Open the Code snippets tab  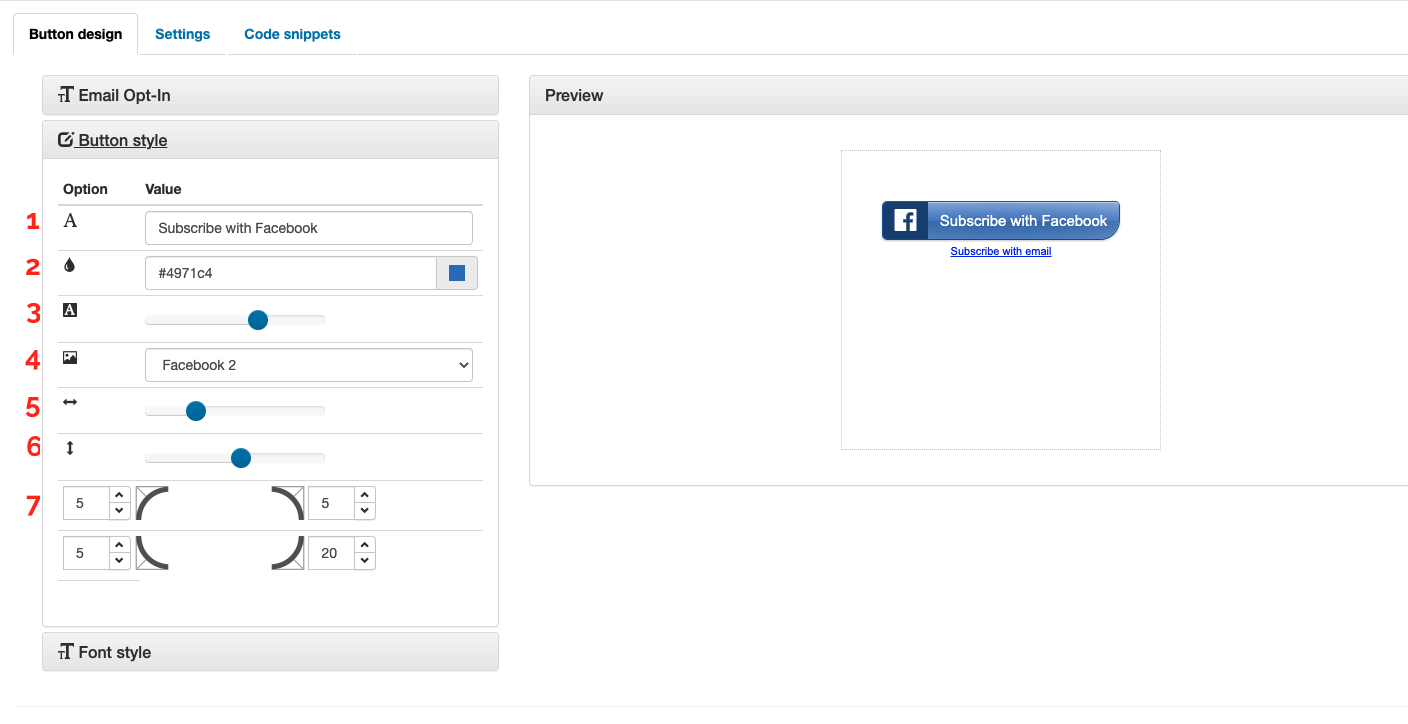coord(293,34)
